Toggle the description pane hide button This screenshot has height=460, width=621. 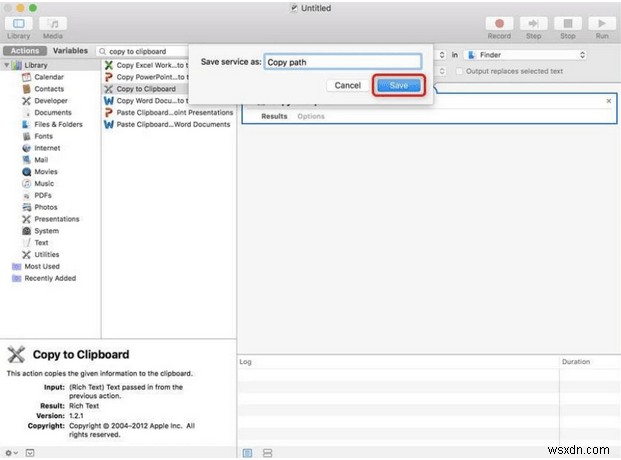30,453
